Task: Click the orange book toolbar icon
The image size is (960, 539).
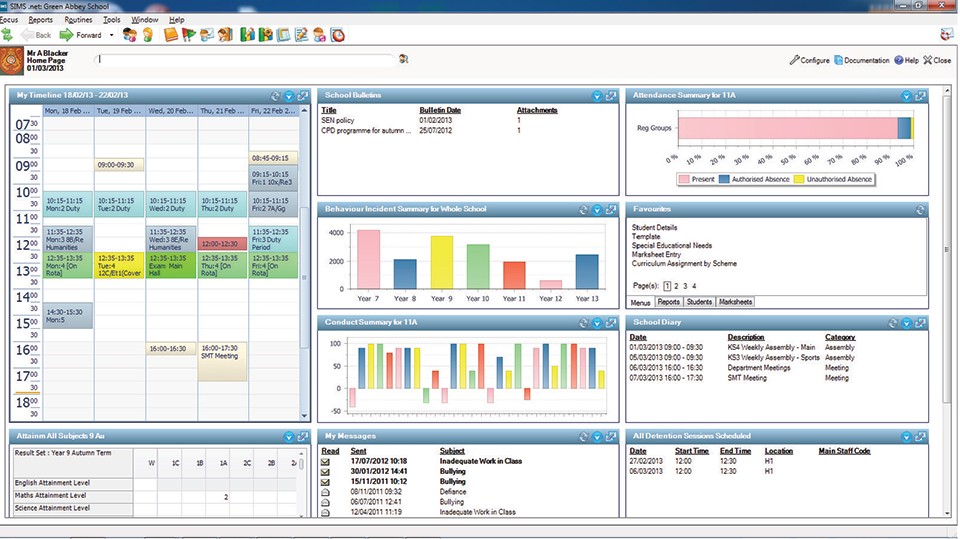Action: click(171, 35)
